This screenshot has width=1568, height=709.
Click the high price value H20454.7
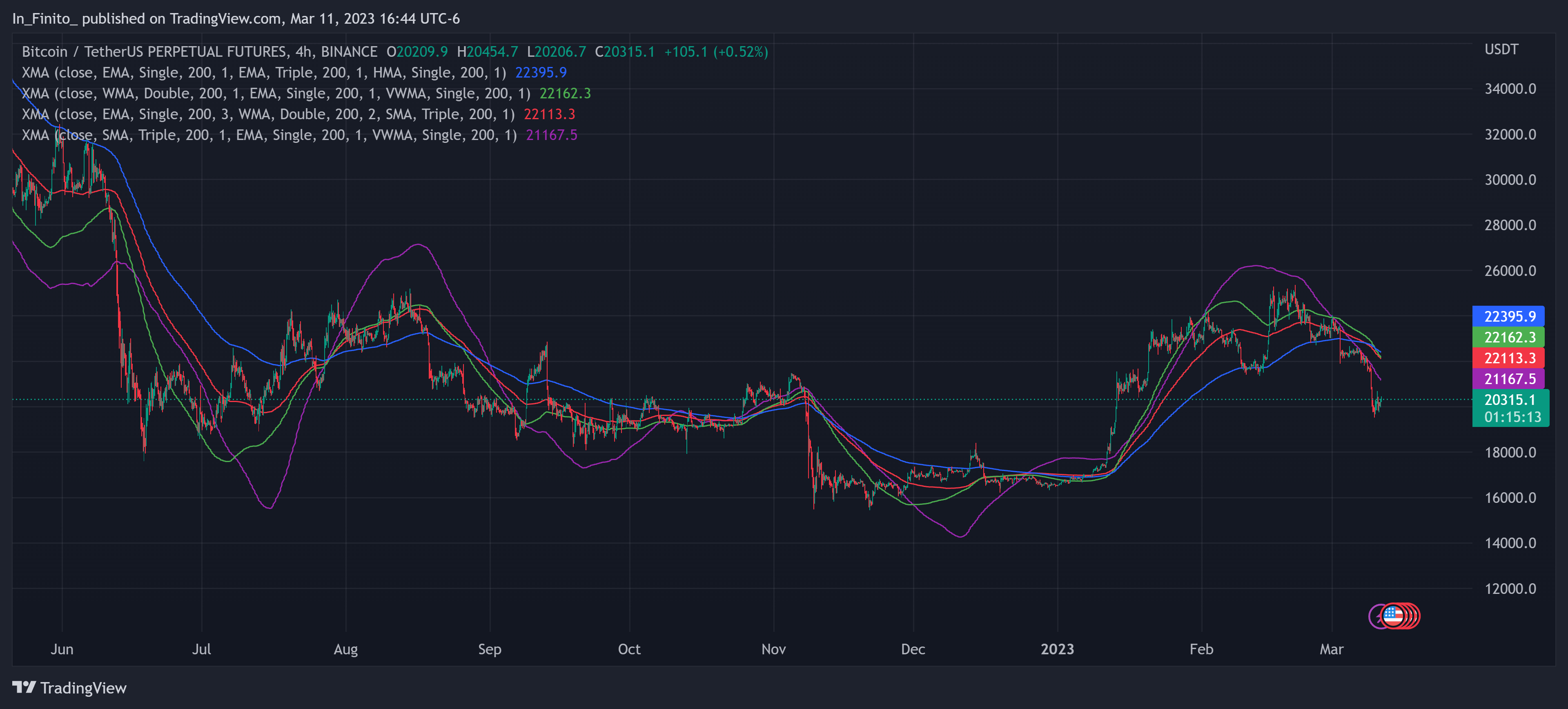[x=488, y=52]
